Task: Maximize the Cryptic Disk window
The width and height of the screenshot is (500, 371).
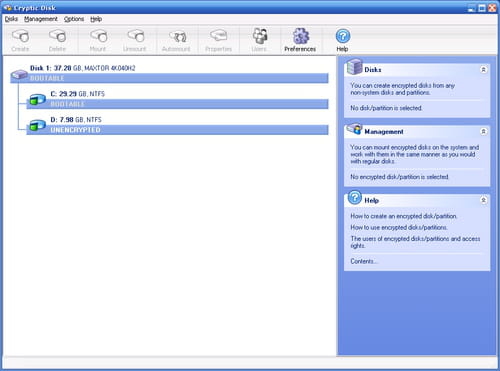Action: pyautogui.click(x=482, y=8)
